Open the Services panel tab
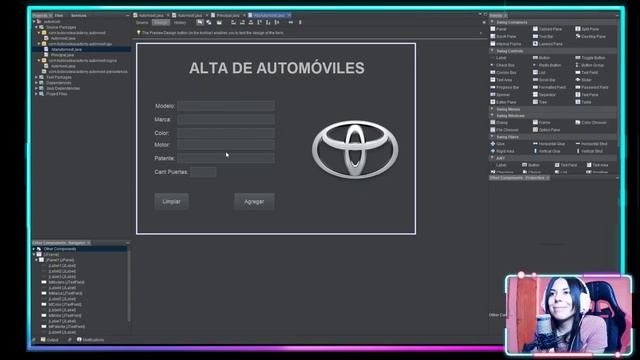Screen dimensions: 640x360 tap(78, 16)
